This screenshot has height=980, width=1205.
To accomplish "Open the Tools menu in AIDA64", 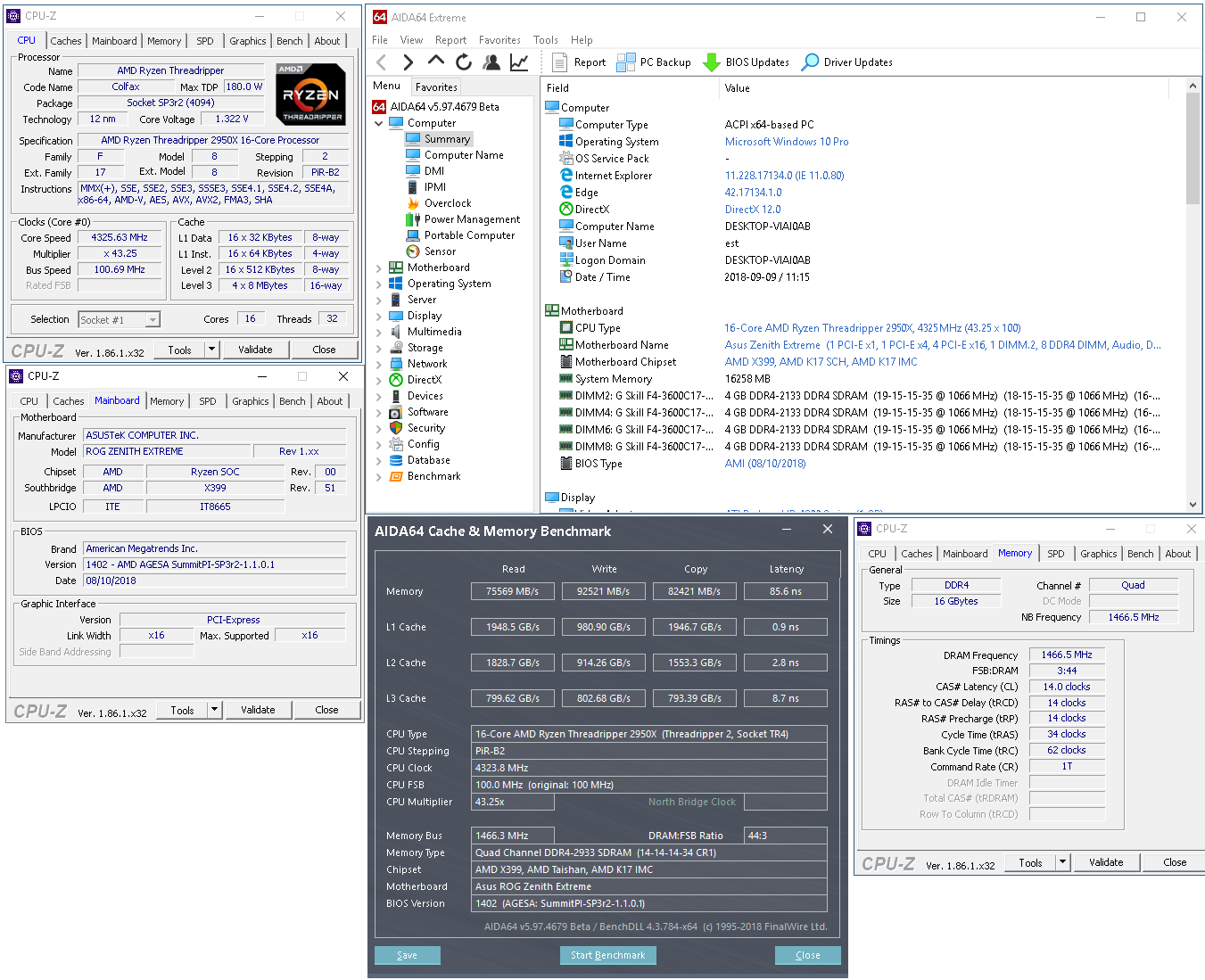I will 546,40.
